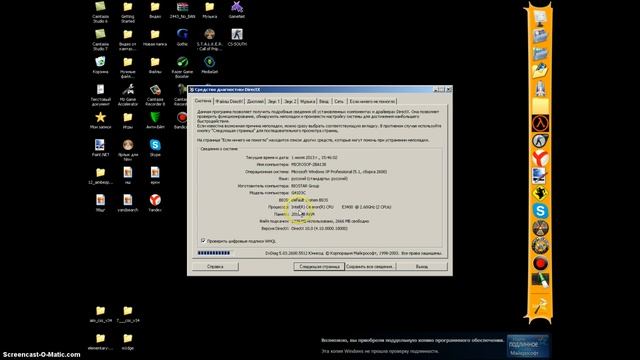Switch to the Система tab
Image resolution: width=640 pixels, height=360 pixels.
coord(203,101)
